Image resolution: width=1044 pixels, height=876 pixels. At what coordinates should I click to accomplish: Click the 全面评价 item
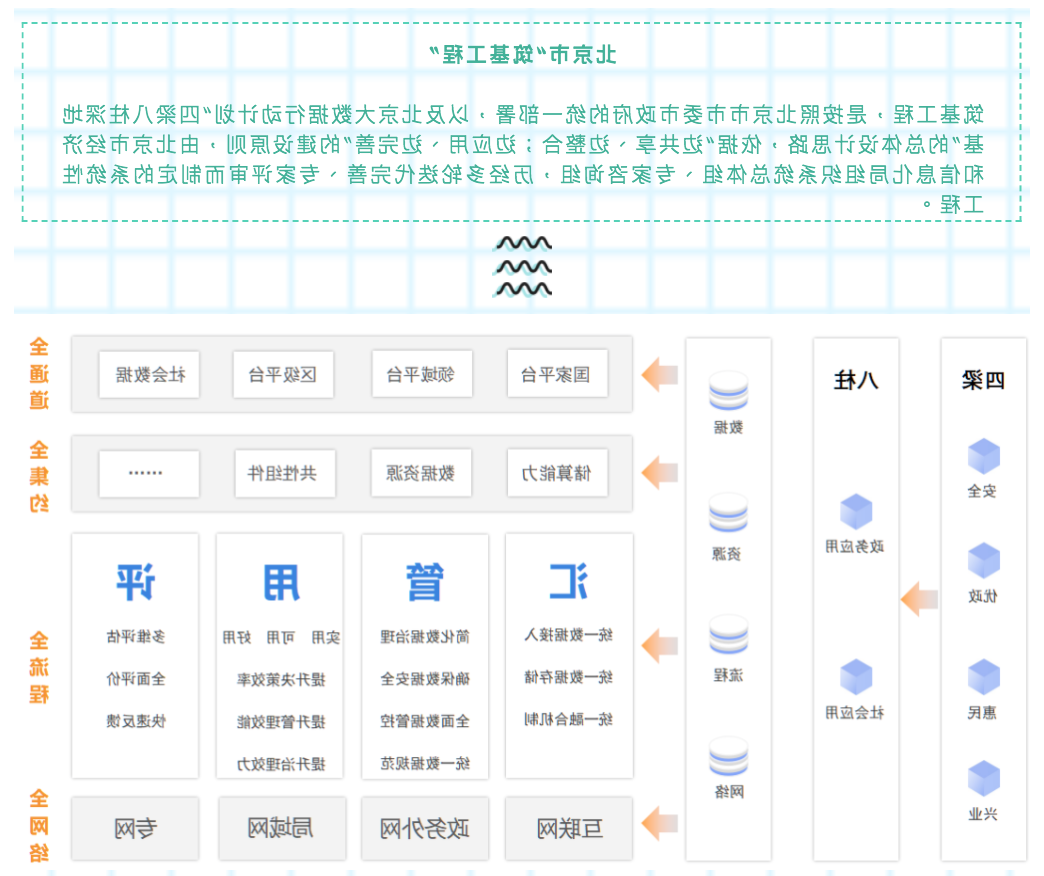click(x=136, y=679)
